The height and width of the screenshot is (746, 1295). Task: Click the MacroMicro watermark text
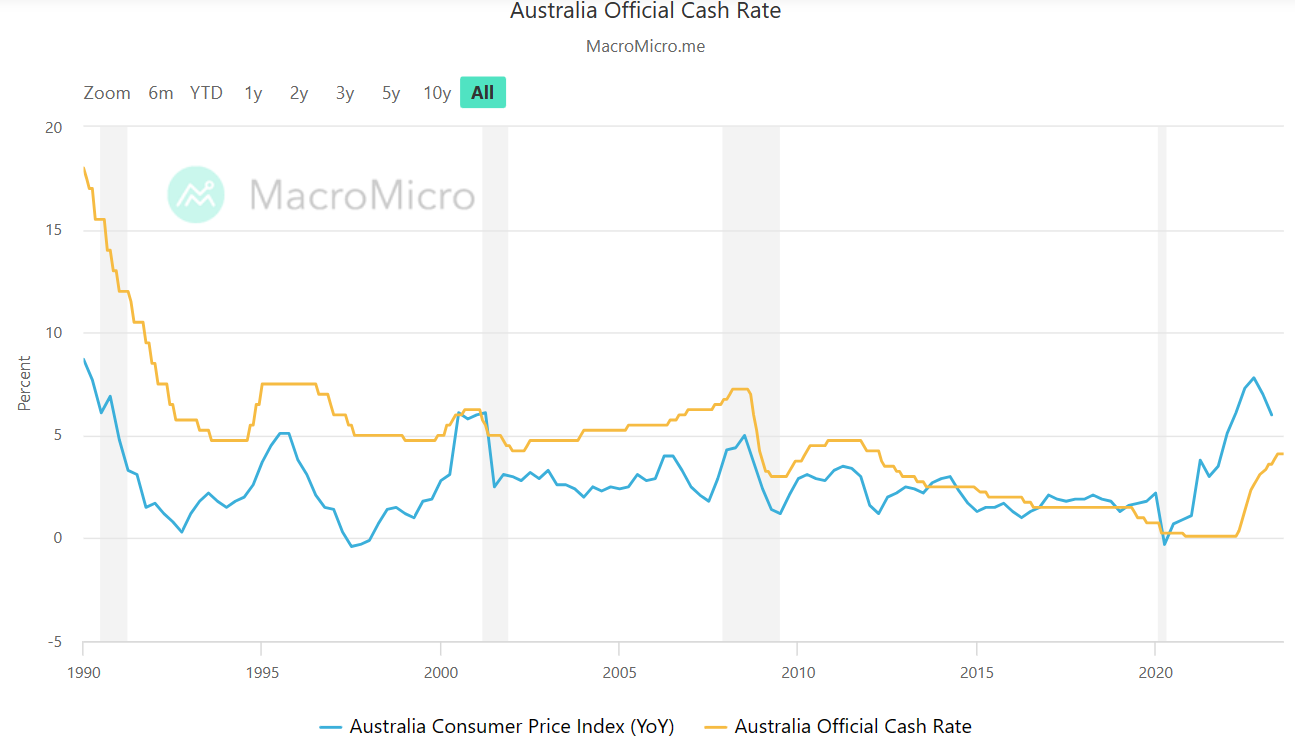(362, 194)
